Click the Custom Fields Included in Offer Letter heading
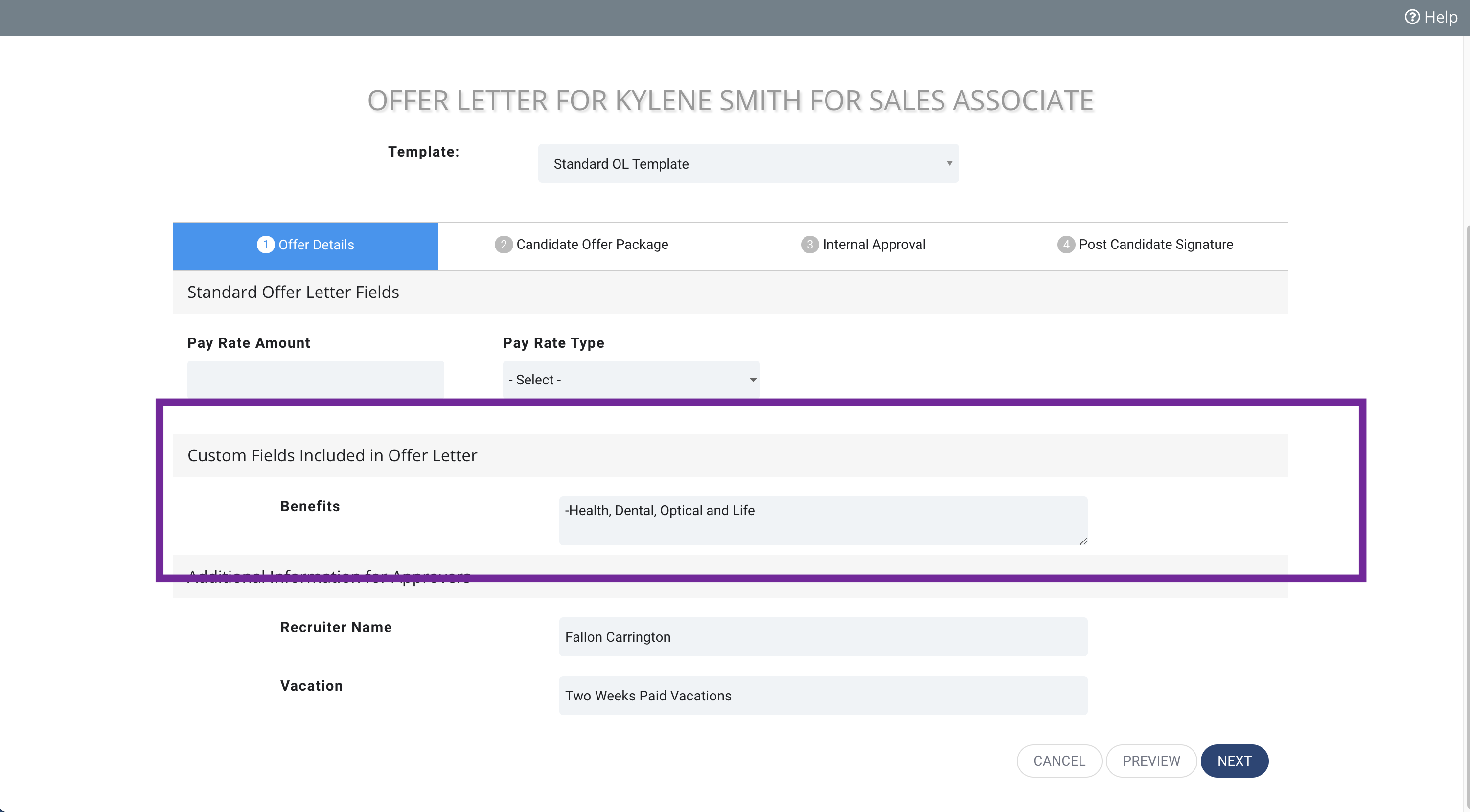Viewport: 1470px width, 812px height. click(x=332, y=455)
